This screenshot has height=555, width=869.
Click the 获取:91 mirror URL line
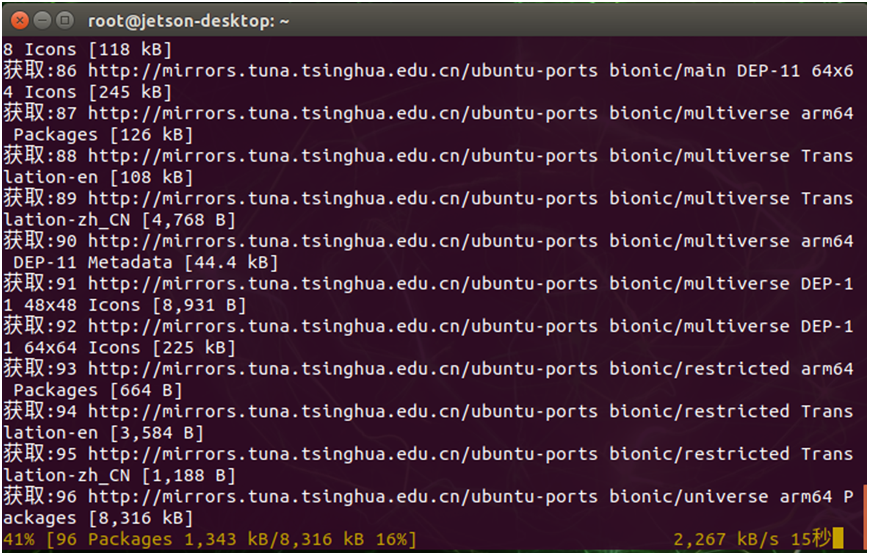click(x=428, y=284)
